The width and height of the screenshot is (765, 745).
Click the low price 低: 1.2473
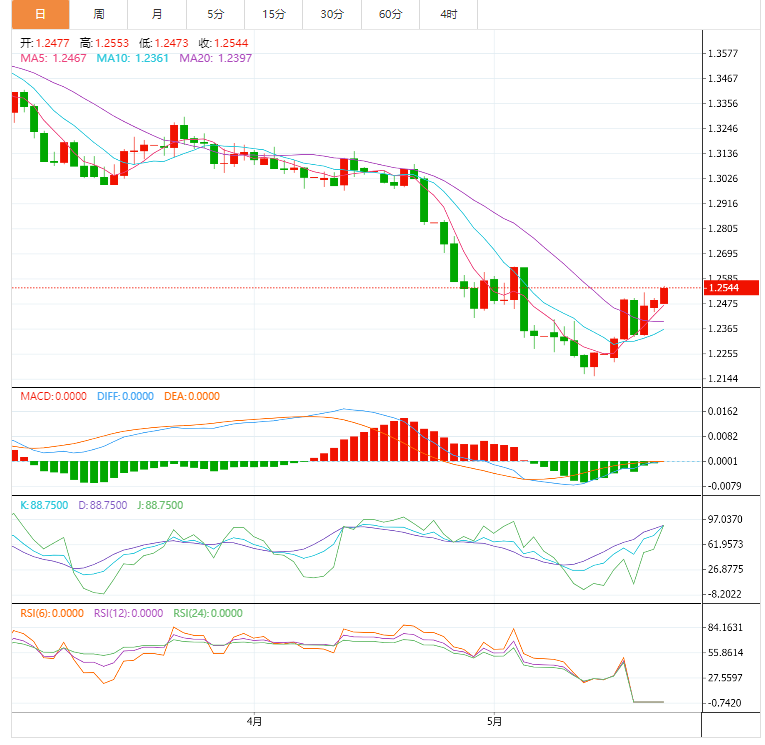tap(163, 43)
